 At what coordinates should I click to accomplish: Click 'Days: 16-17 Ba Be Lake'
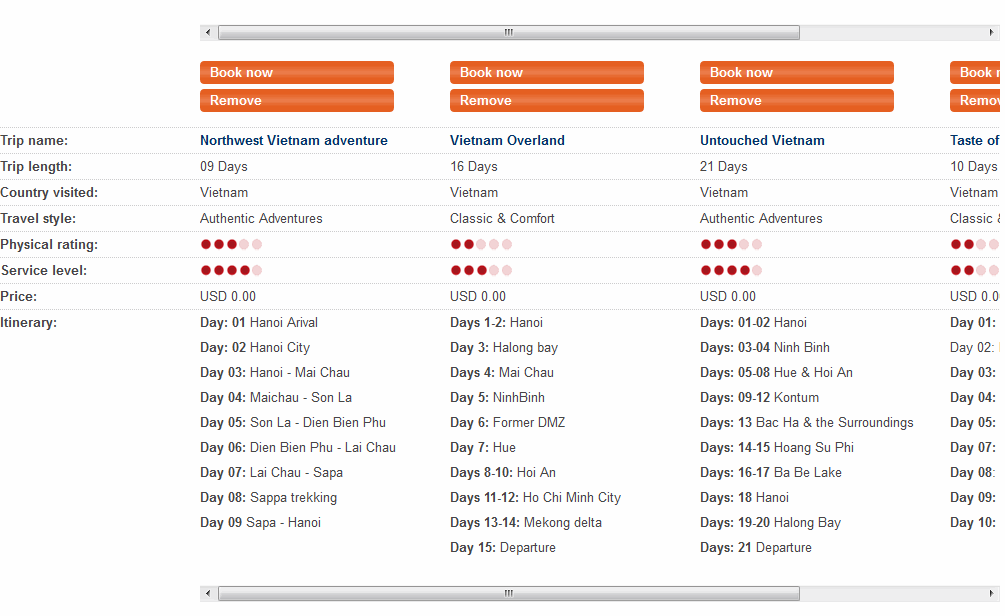770,472
